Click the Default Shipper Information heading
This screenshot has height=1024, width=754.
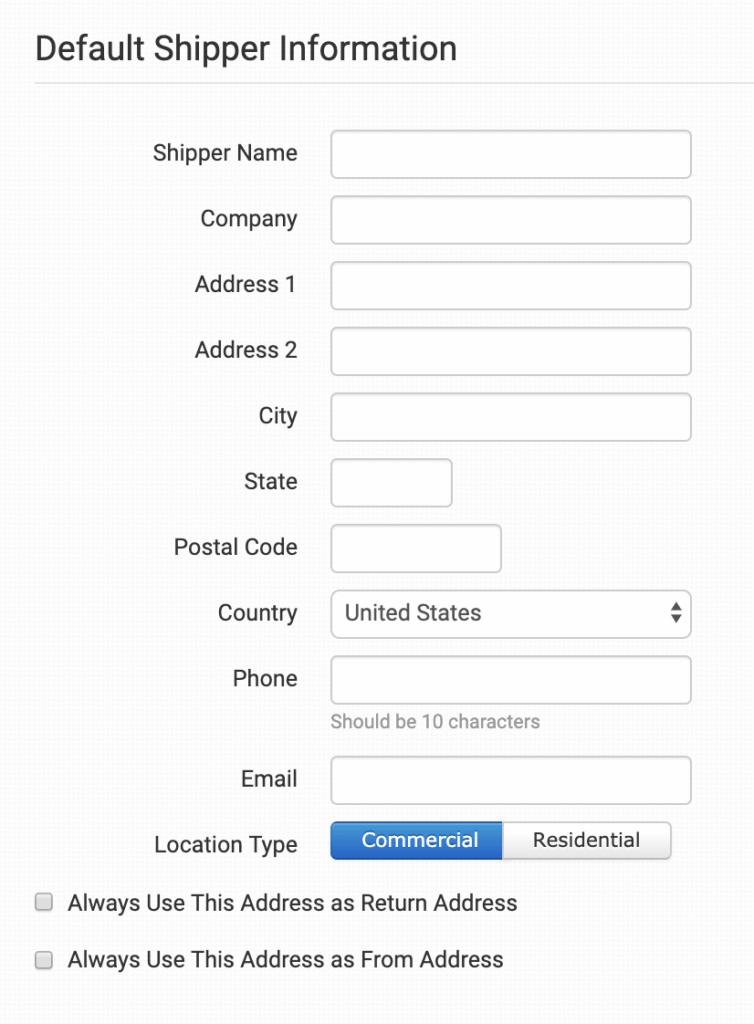(x=246, y=48)
